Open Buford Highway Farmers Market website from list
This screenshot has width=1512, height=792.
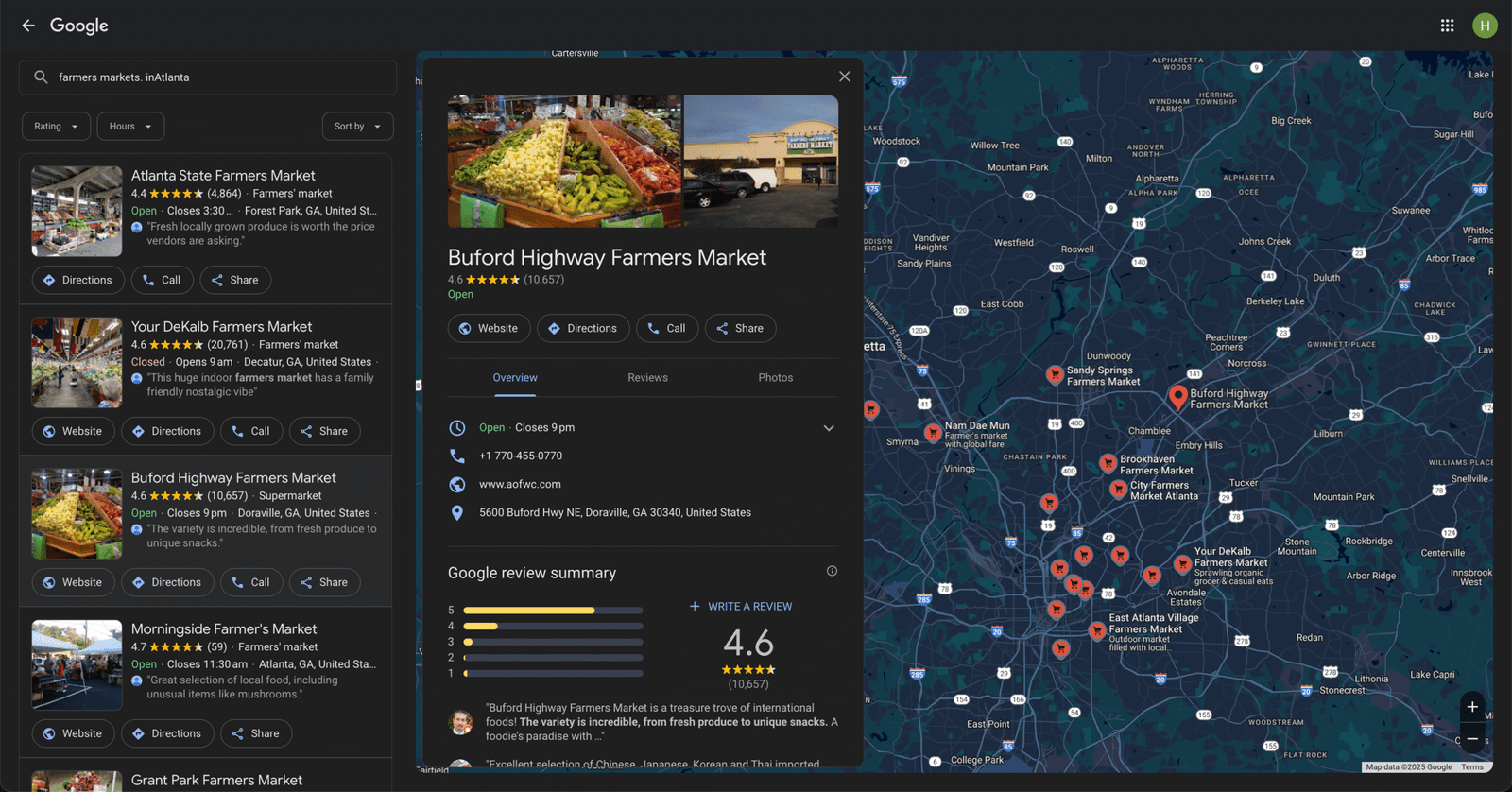(x=73, y=582)
